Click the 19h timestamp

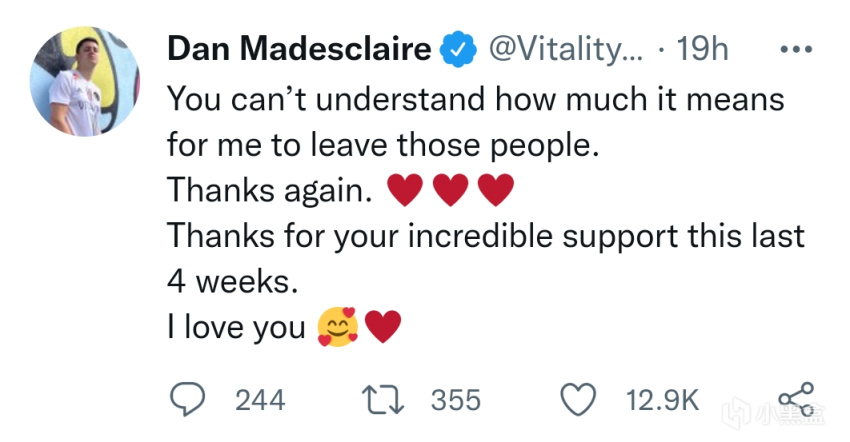point(703,50)
